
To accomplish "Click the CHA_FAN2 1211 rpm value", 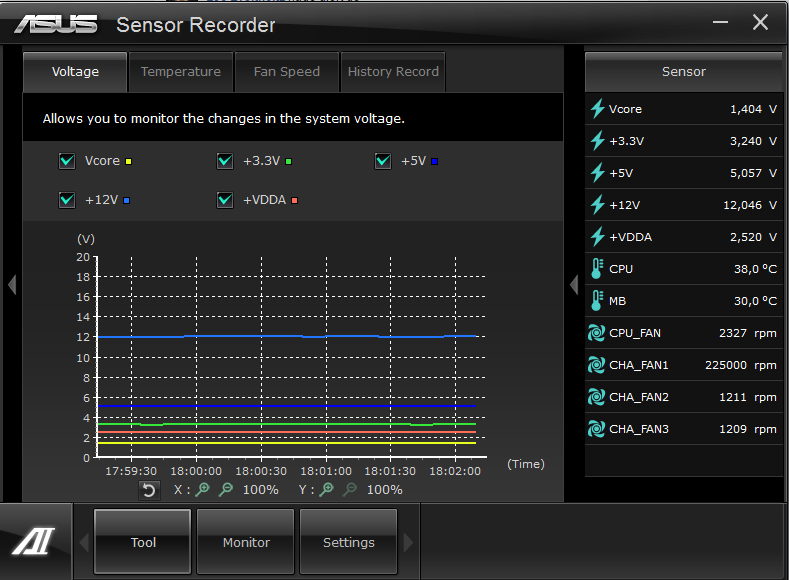I will tap(747, 397).
